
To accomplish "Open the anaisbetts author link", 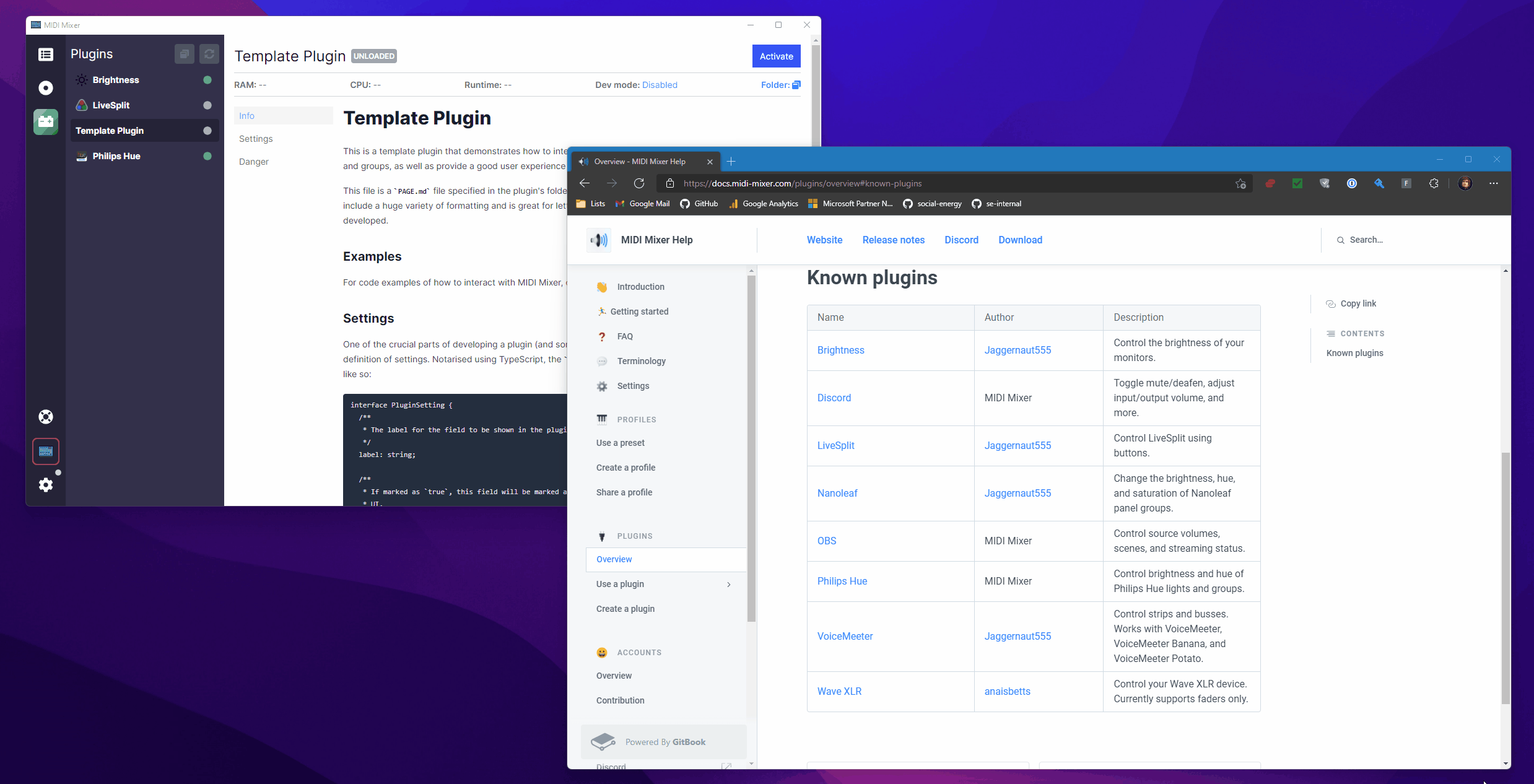I will [x=1007, y=691].
